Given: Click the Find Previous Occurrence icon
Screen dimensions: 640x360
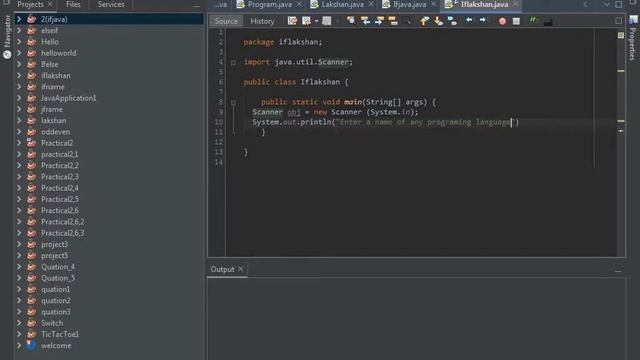Looking at the screenshot, I should pyautogui.click(x=365, y=21).
